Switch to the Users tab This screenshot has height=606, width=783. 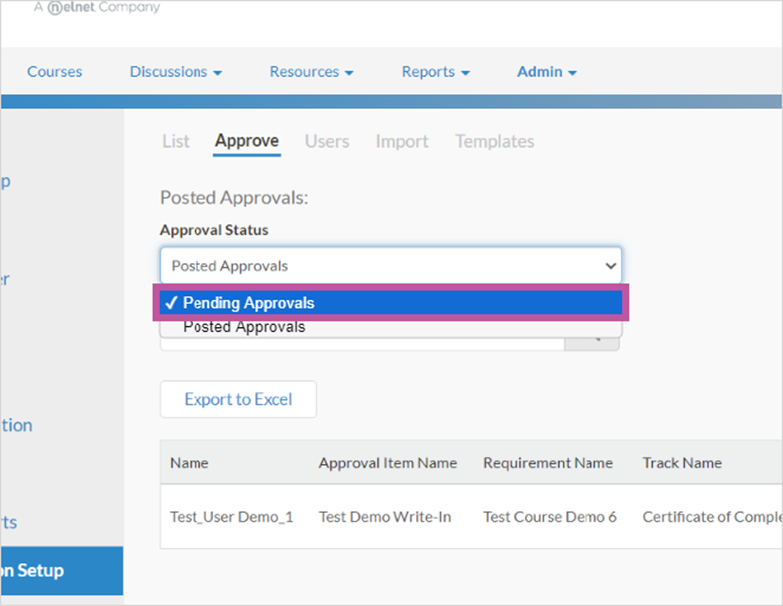tap(327, 142)
